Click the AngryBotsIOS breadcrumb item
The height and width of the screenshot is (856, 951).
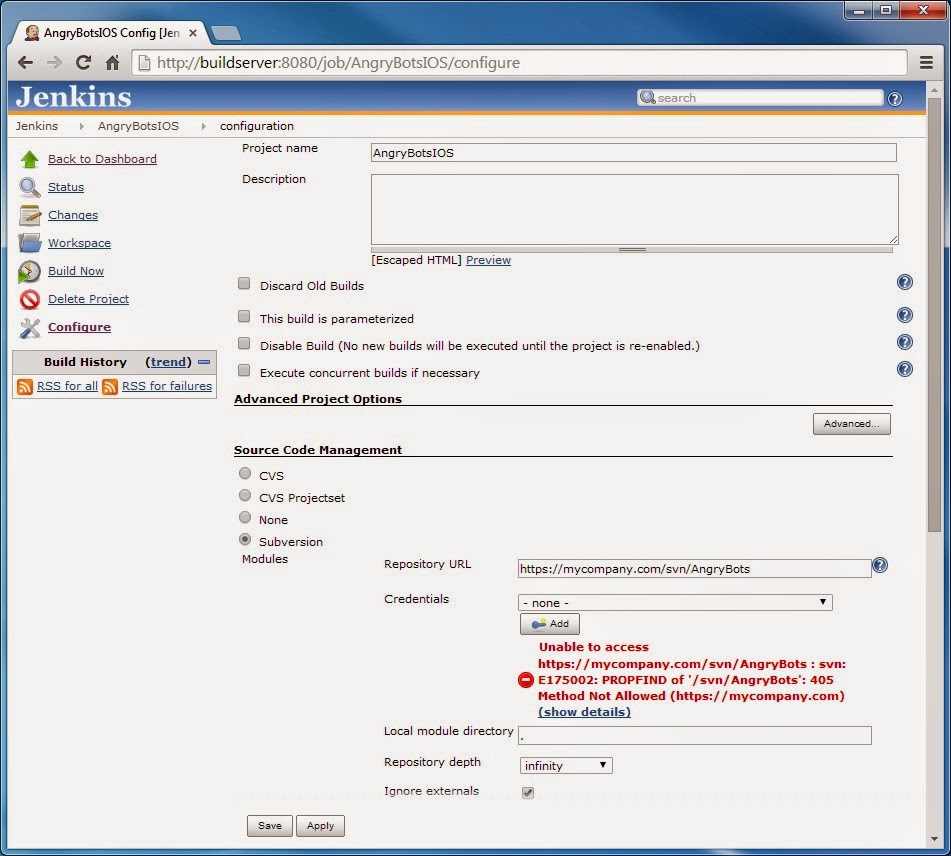pyautogui.click(x=138, y=126)
